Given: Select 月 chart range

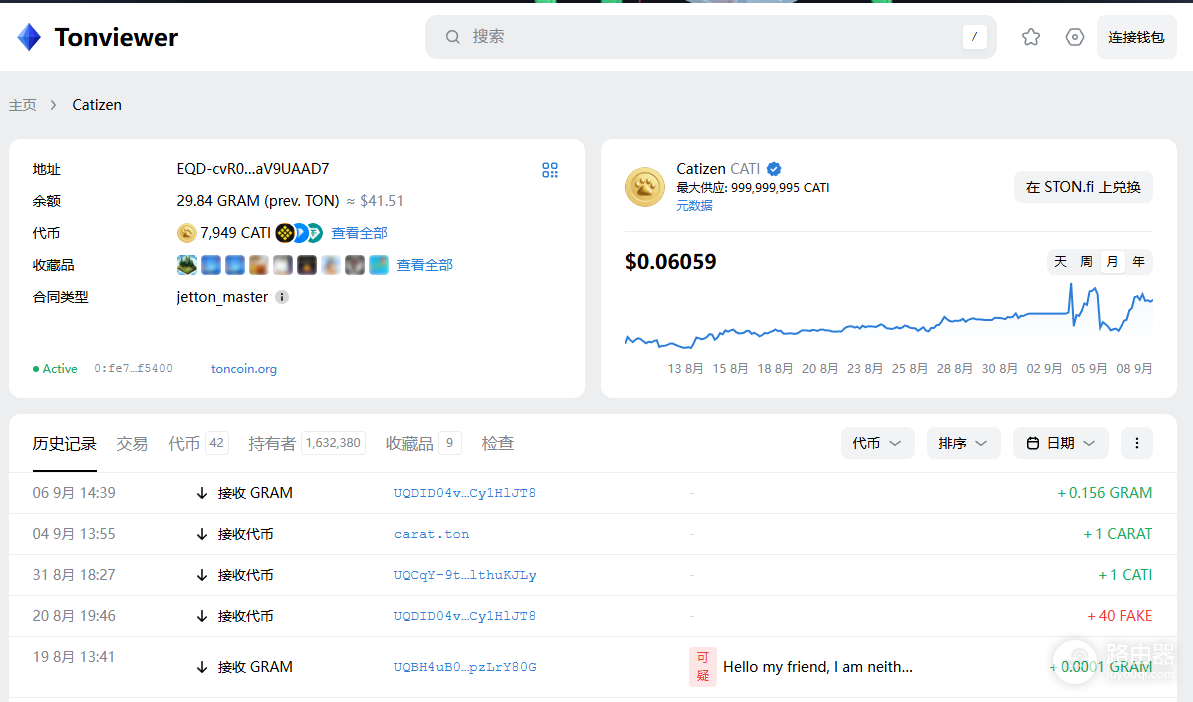Looking at the screenshot, I should click(1112, 262).
